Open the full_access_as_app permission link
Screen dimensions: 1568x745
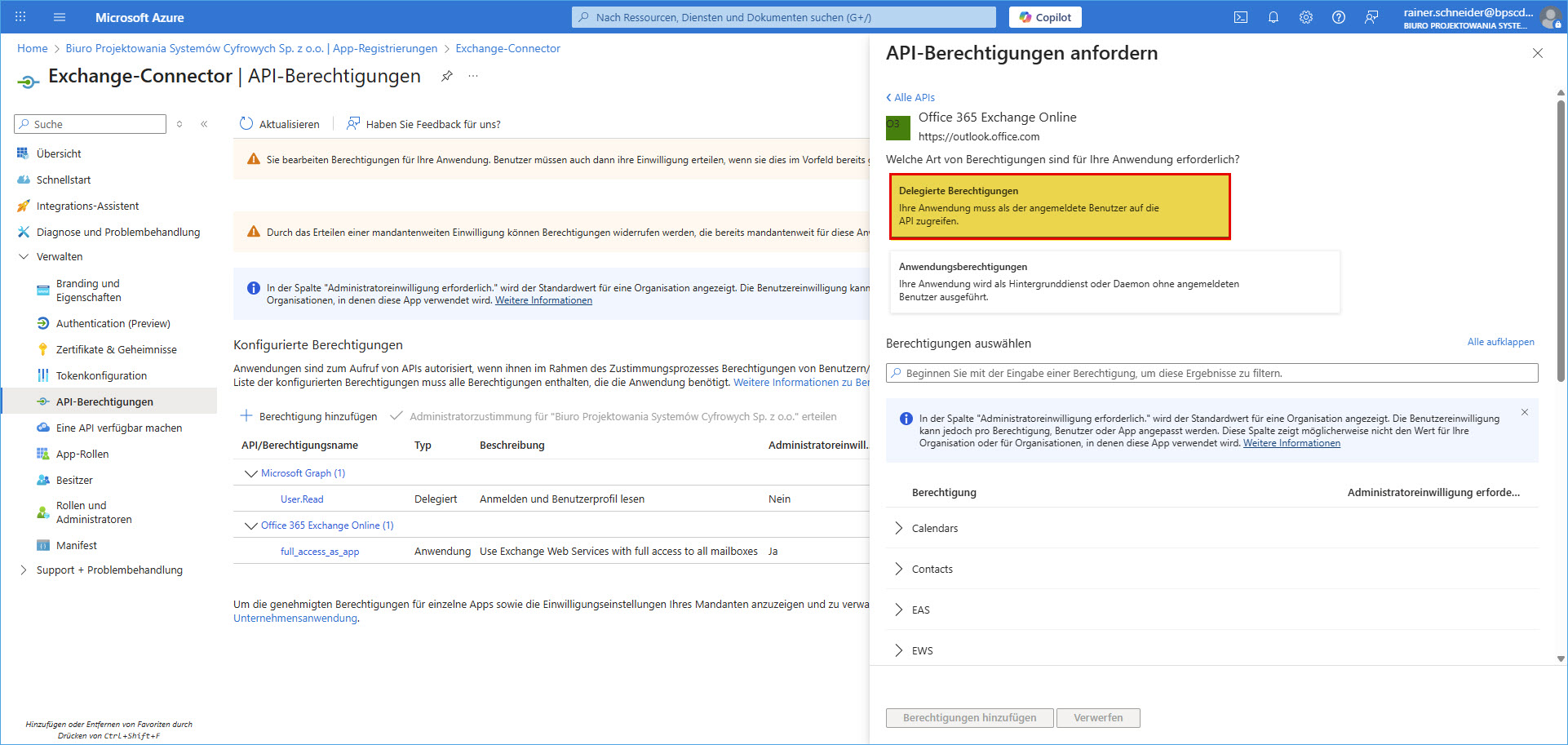click(320, 552)
